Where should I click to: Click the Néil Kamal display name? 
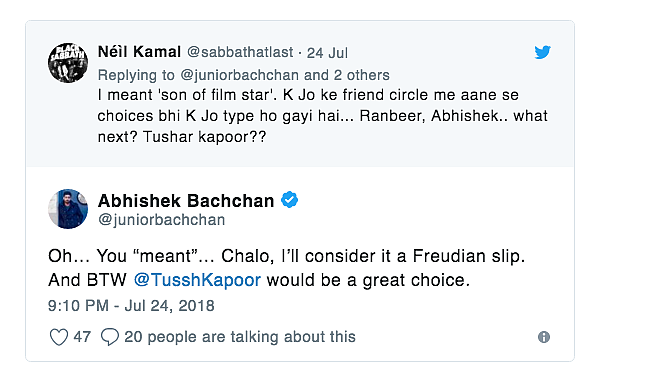pyautogui.click(x=140, y=52)
